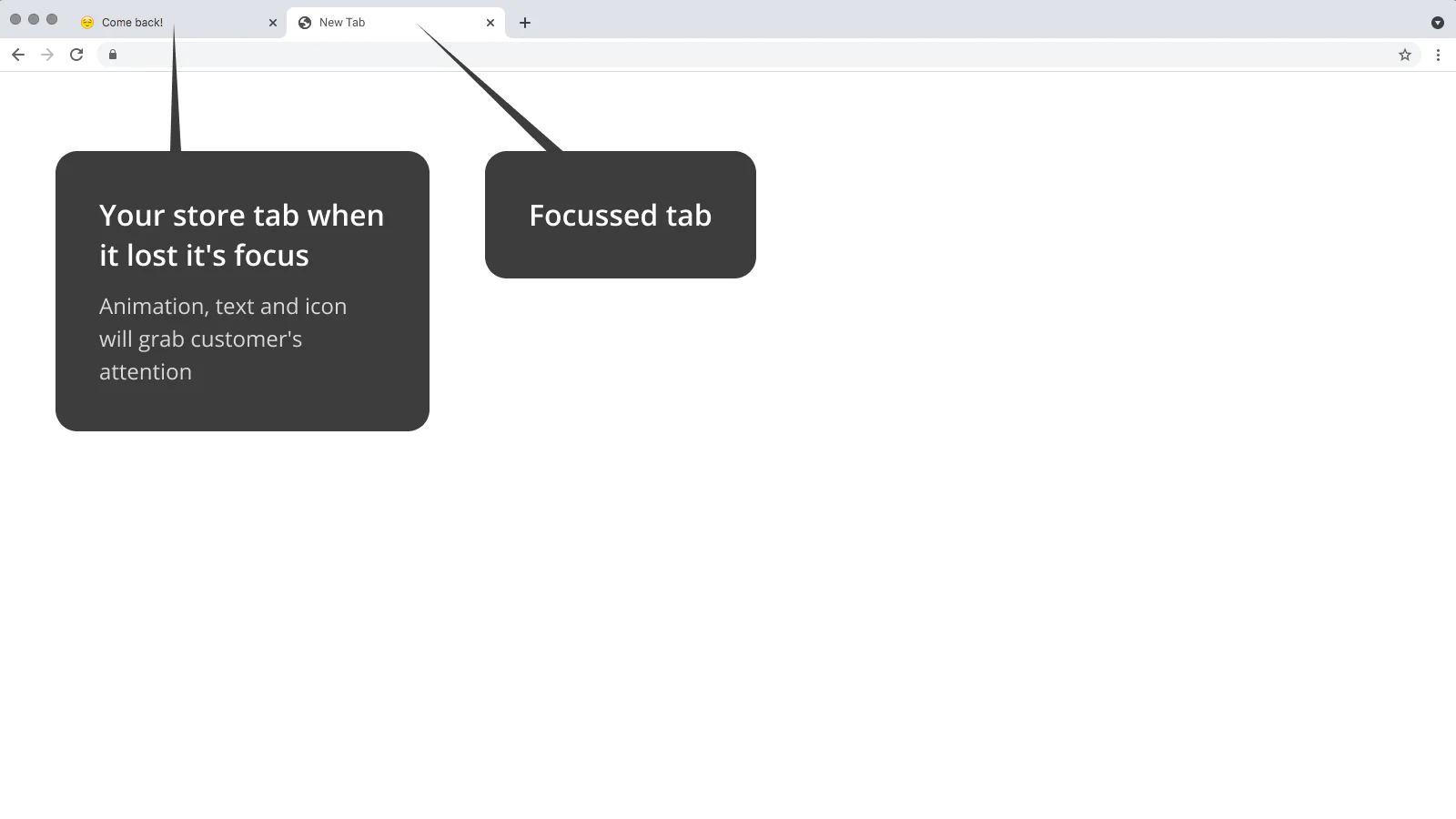The height and width of the screenshot is (819, 1456).
Task: Click the red window close dot
Action: click(15, 19)
